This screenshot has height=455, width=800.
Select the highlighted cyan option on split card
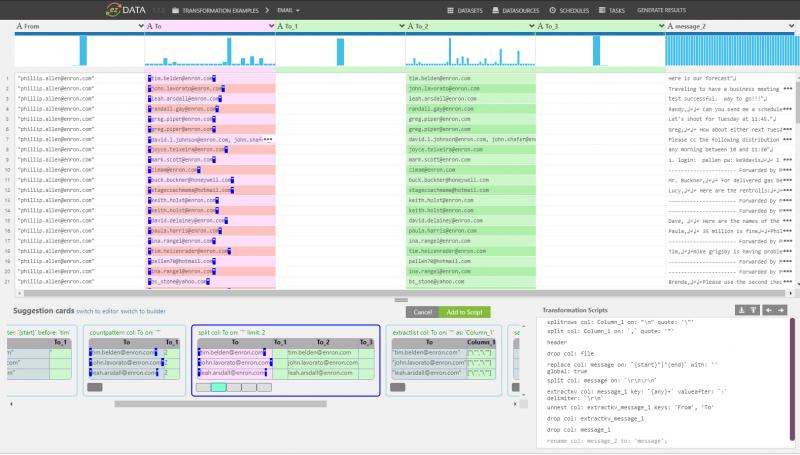point(219,386)
